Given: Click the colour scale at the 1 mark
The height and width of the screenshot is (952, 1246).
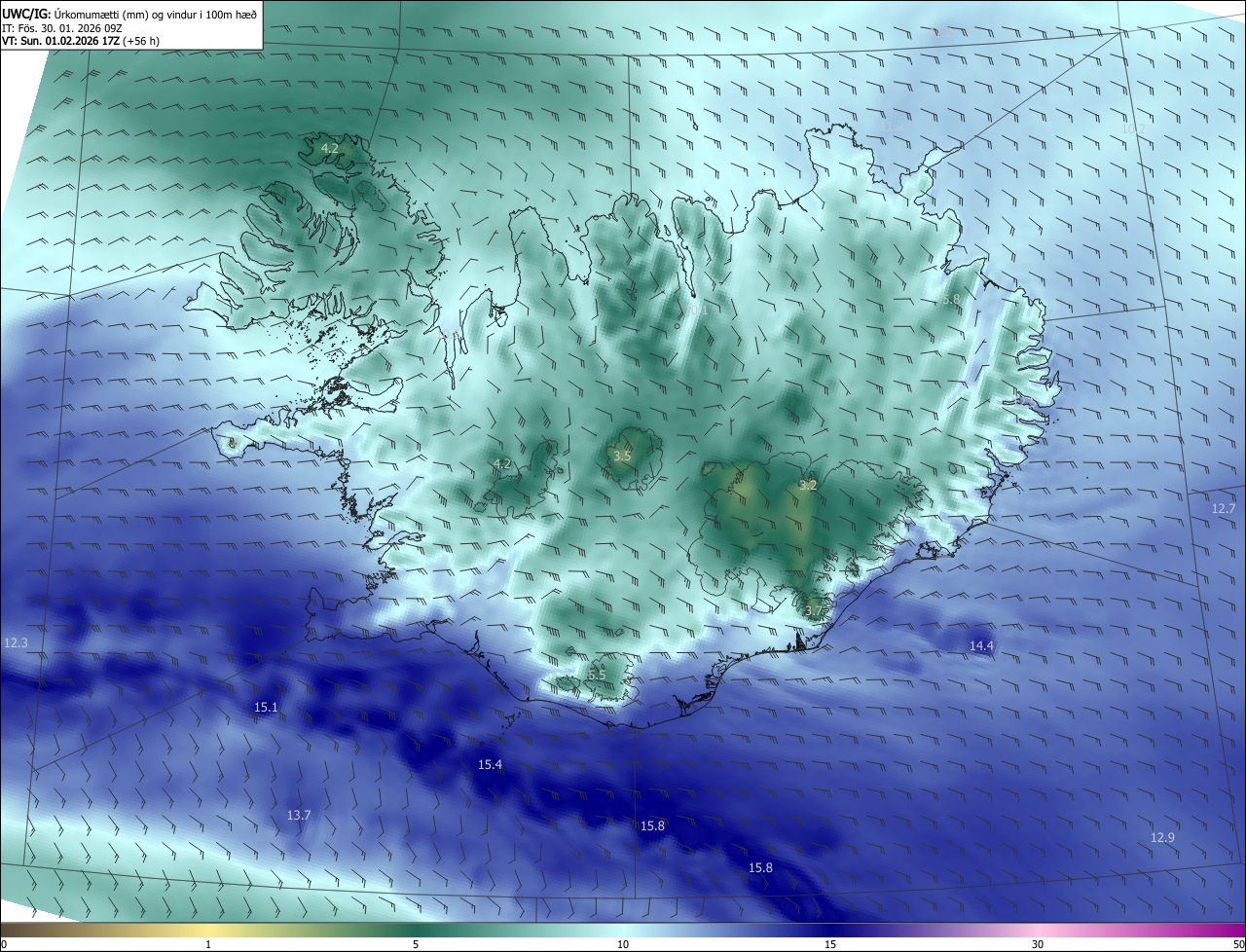Looking at the screenshot, I should (208, 930).
